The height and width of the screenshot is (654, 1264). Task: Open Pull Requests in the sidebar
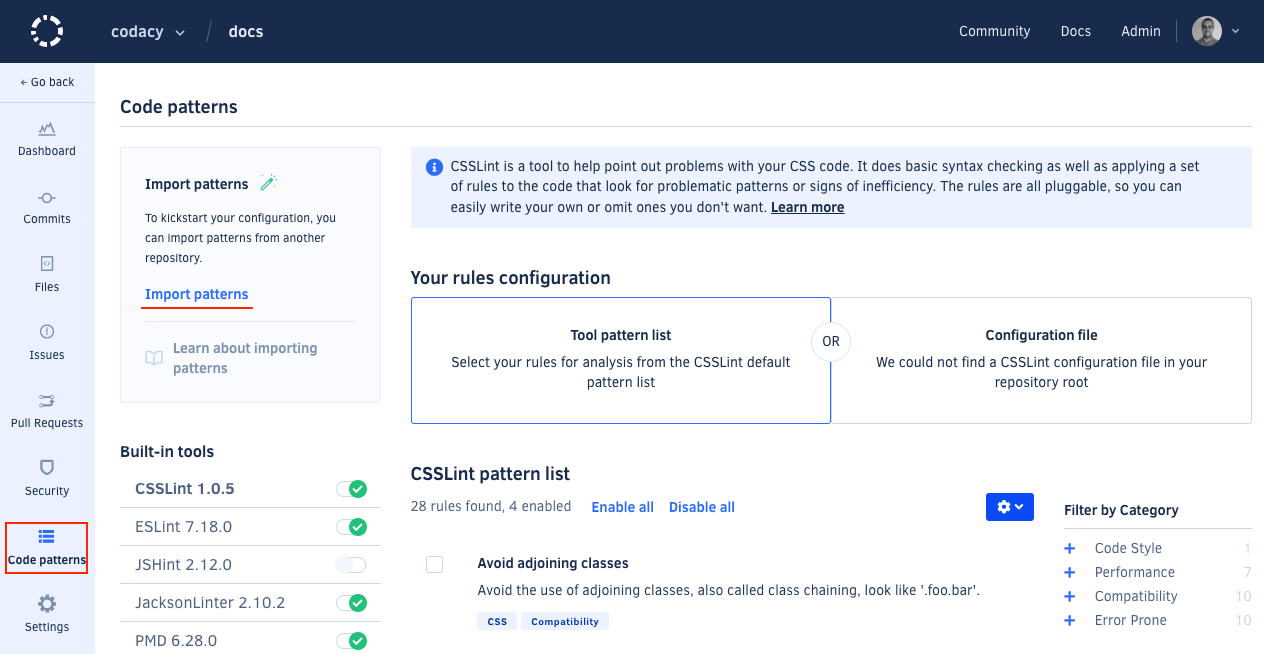(x=46, y=411)
